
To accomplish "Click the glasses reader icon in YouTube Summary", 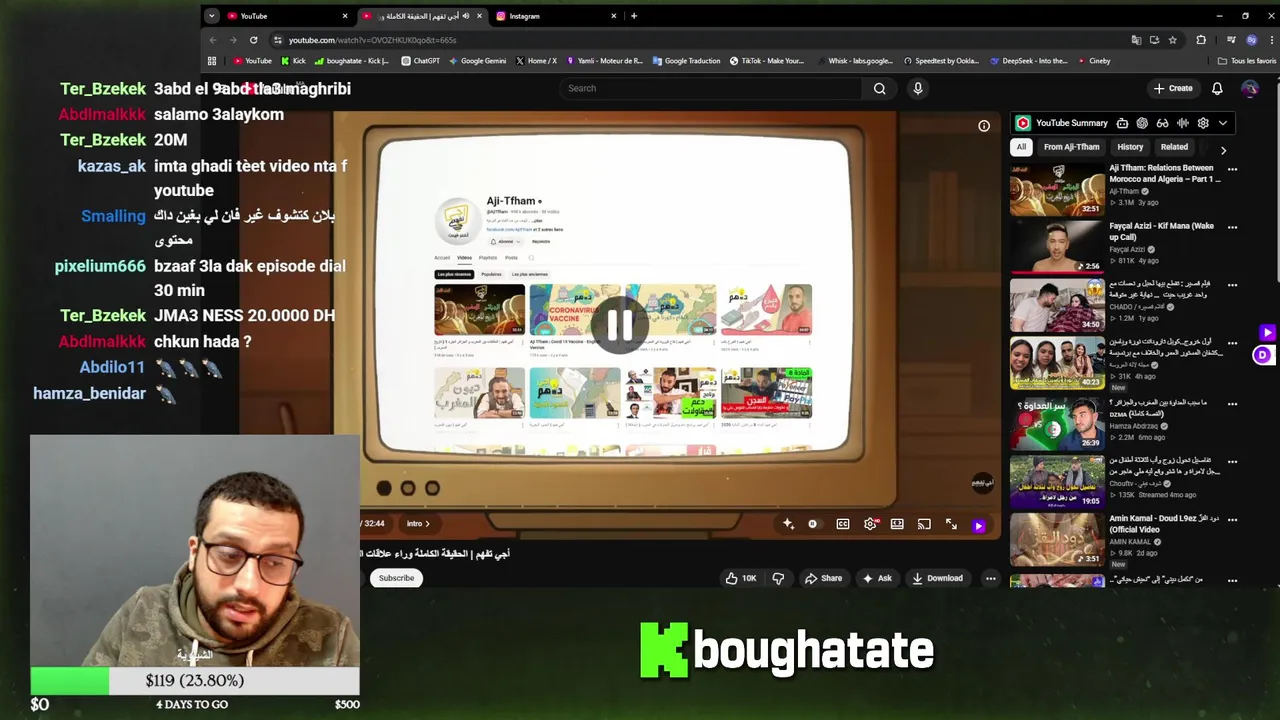I will coord(1162,123).
